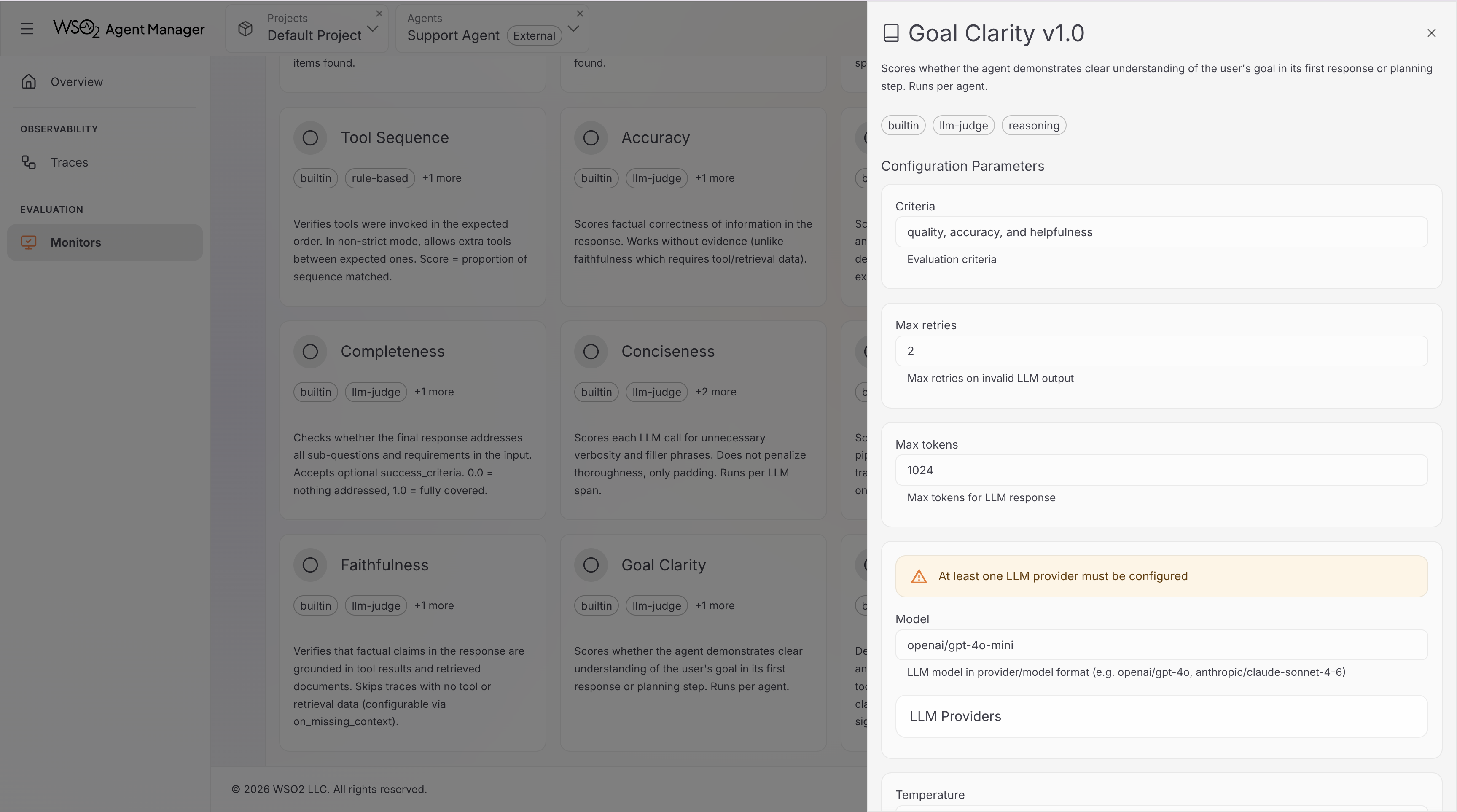
Task: Click the Temperature control
Action: tap(930, 794)
